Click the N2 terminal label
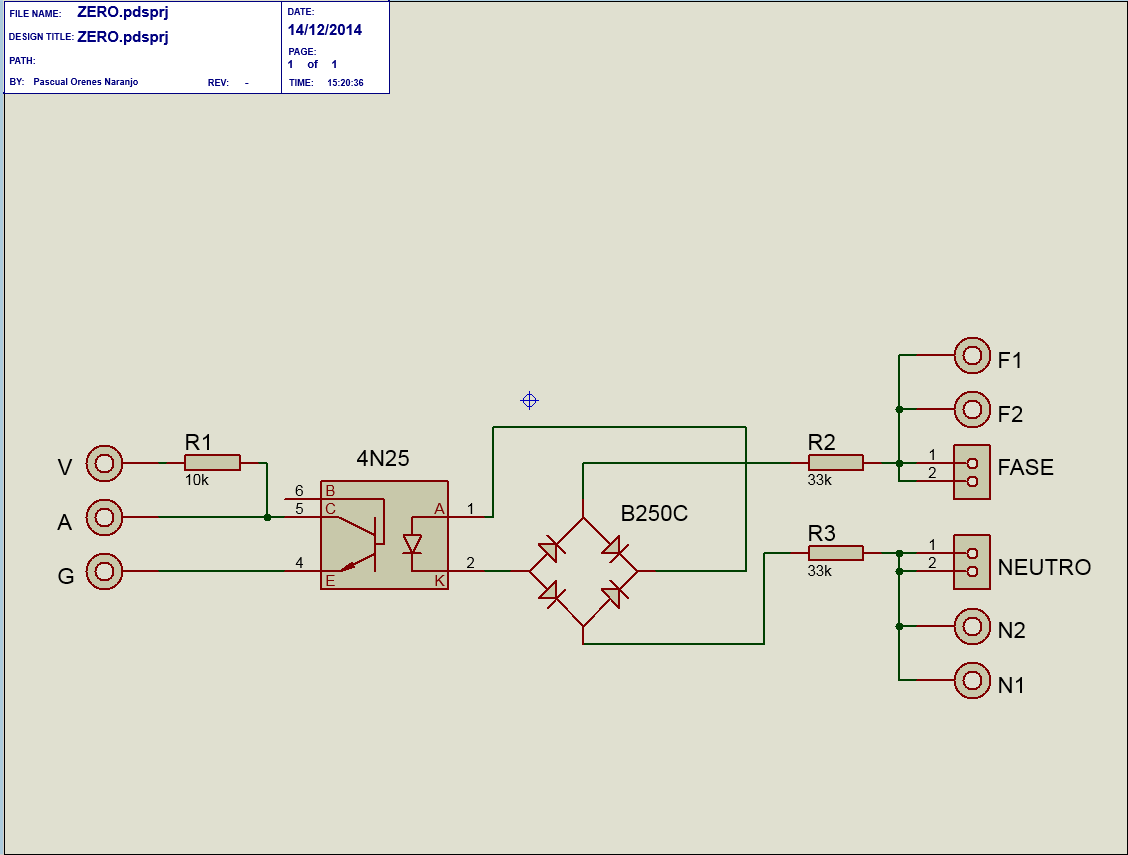 1011,631
